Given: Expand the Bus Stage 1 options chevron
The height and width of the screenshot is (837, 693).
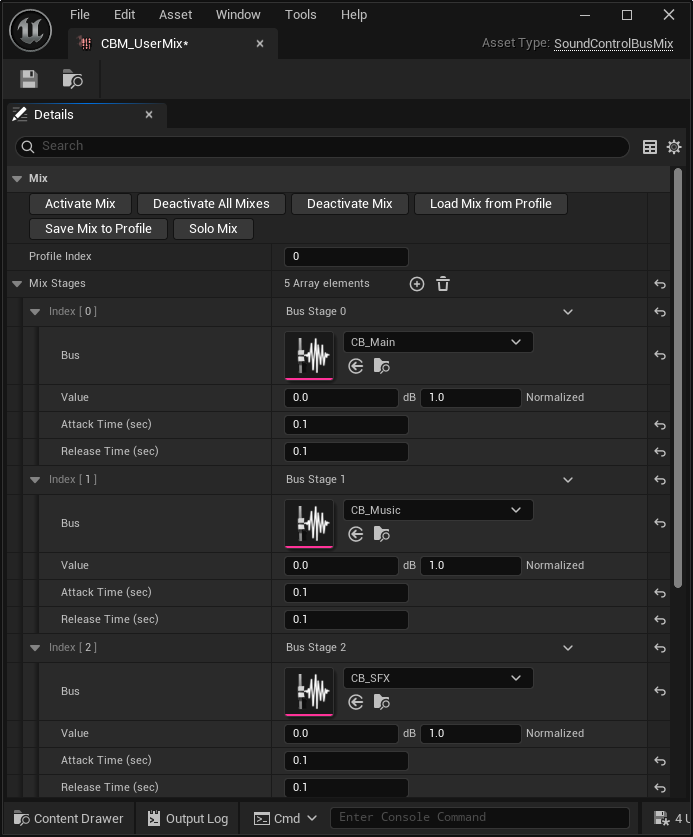Looking at the screenshot, I should point(568,480).
